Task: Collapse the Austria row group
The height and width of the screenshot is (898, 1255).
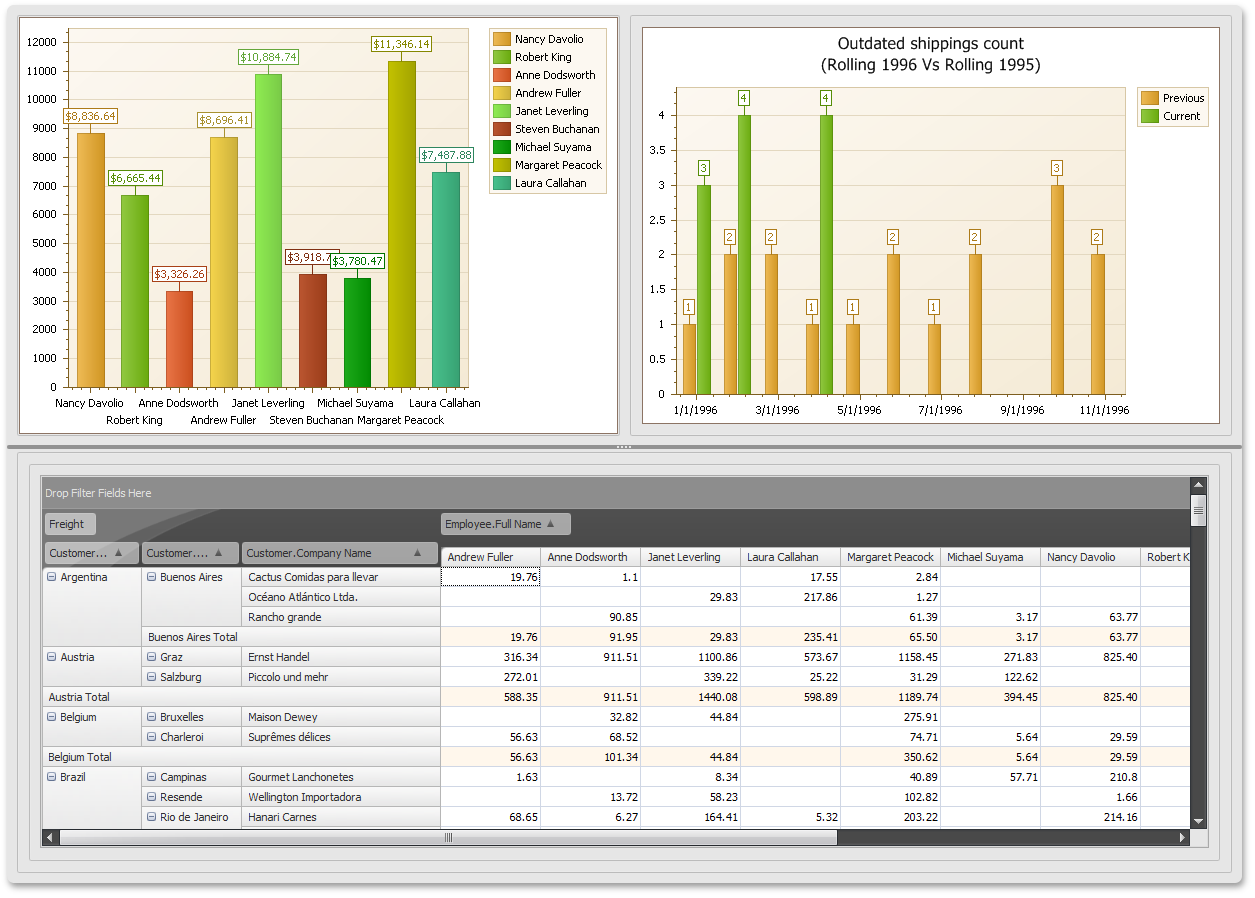Action: coord(51,657)
